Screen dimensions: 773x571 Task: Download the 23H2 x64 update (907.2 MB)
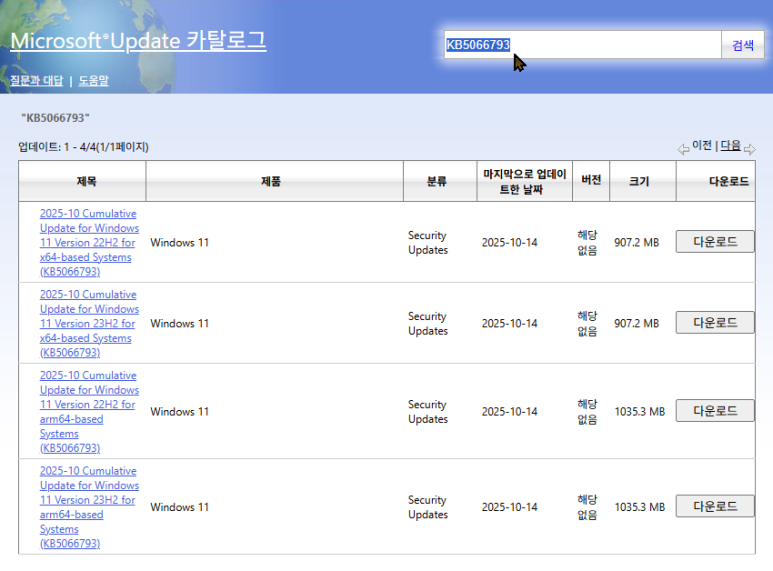[715, 322]
